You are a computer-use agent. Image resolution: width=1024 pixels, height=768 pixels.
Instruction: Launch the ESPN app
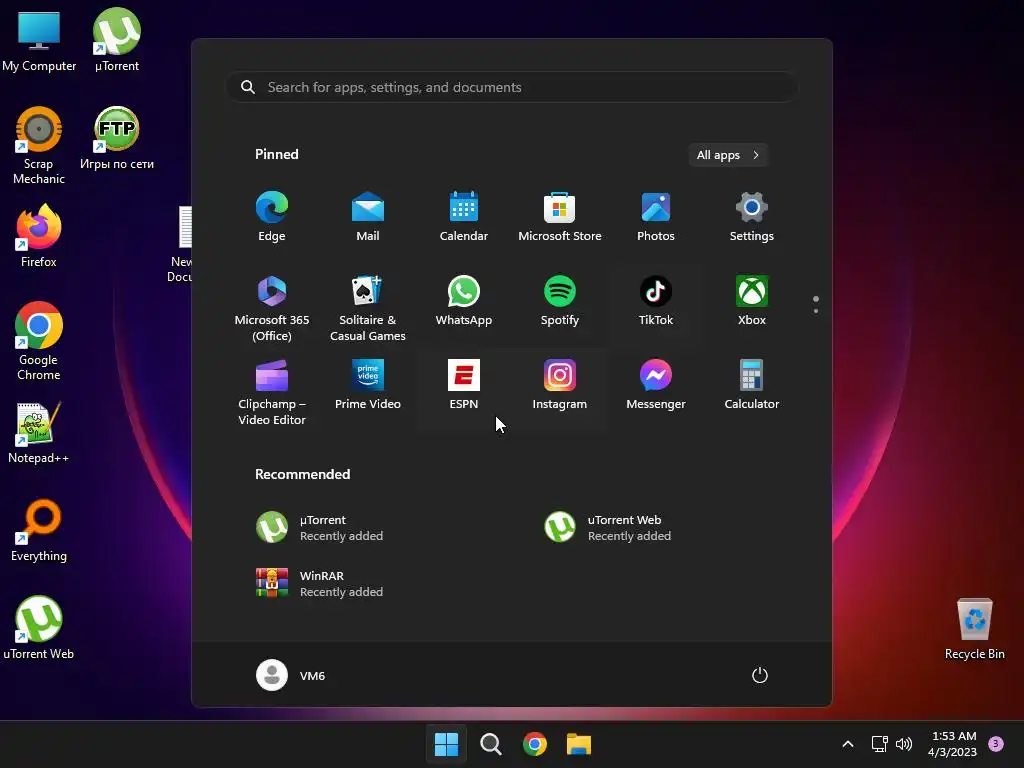pyautogui.click(x=464, y=385)
